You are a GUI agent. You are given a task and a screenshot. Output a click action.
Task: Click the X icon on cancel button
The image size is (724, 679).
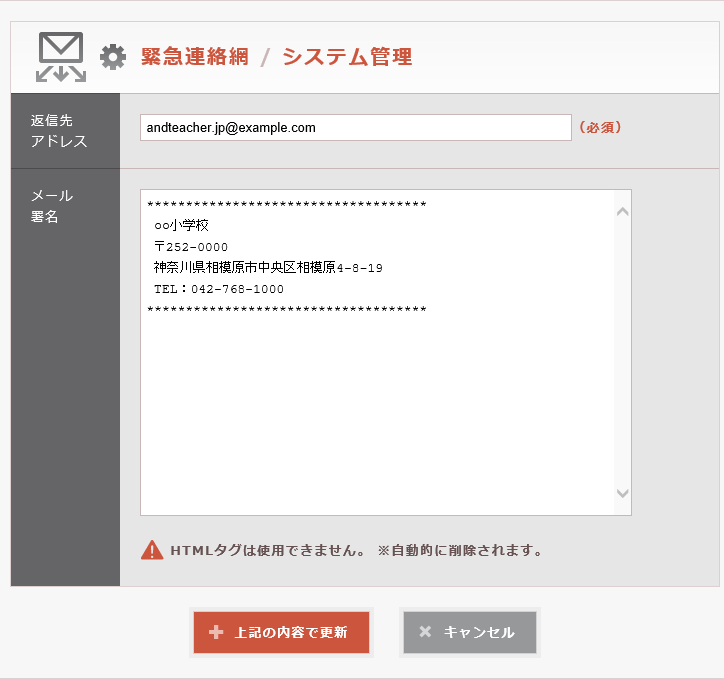coord(425,632)
